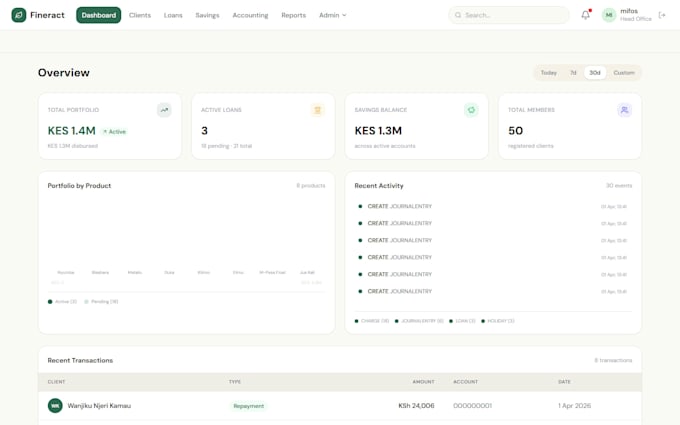Click the Total Members person icon

pos(624,110)
